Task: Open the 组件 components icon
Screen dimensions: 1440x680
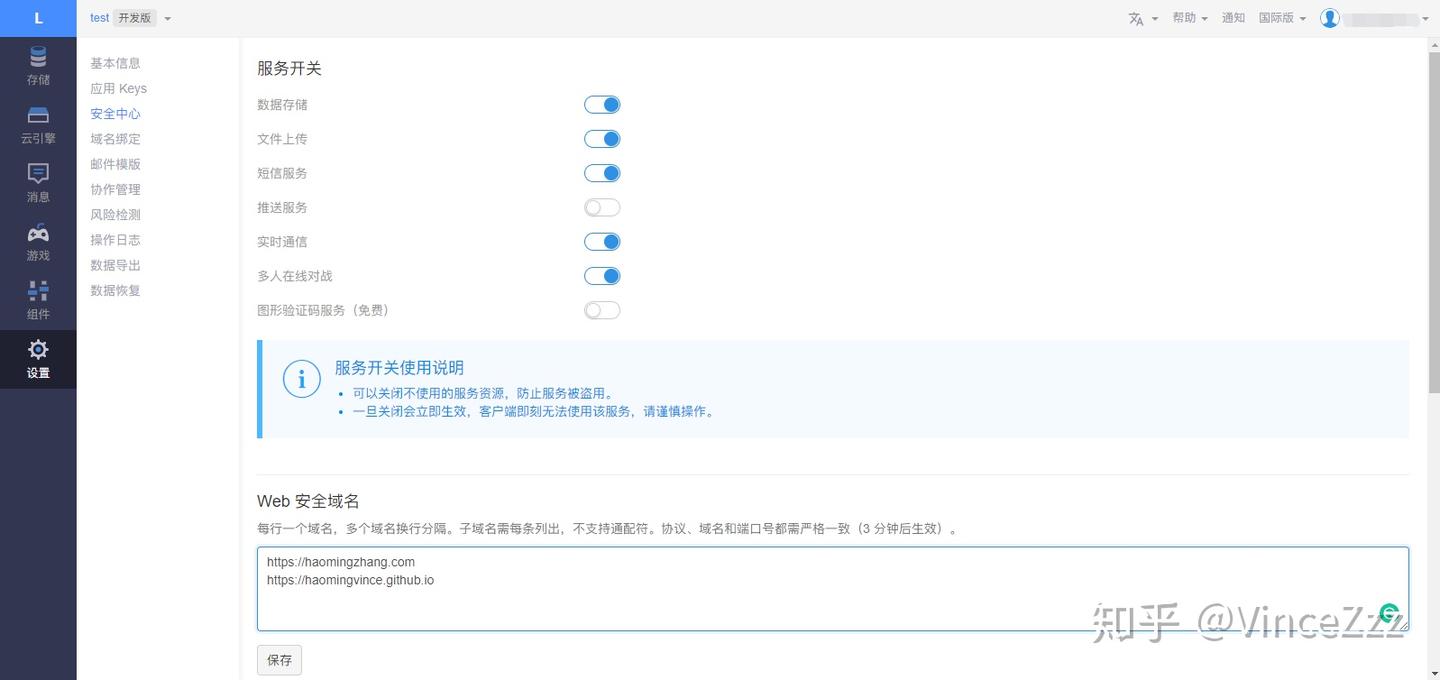Action: pos(38,291)
